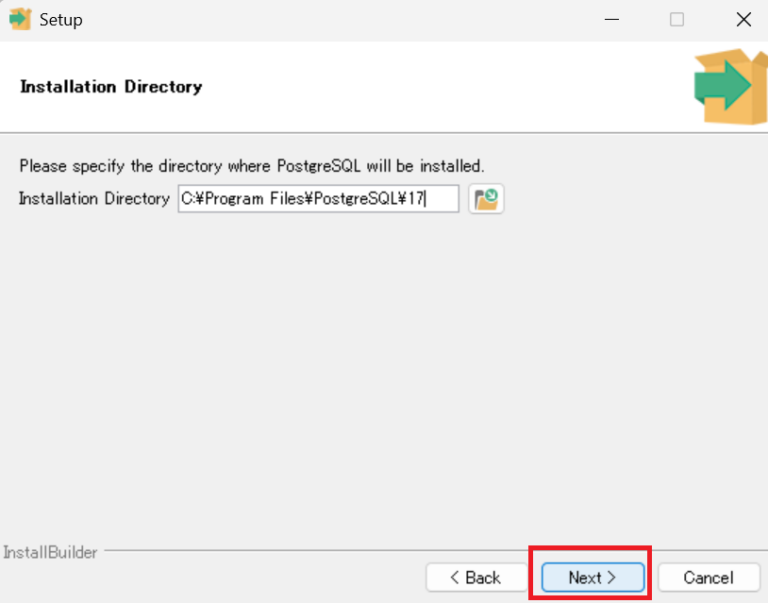Go Back to the previous setup step

[x=475, y=577]
